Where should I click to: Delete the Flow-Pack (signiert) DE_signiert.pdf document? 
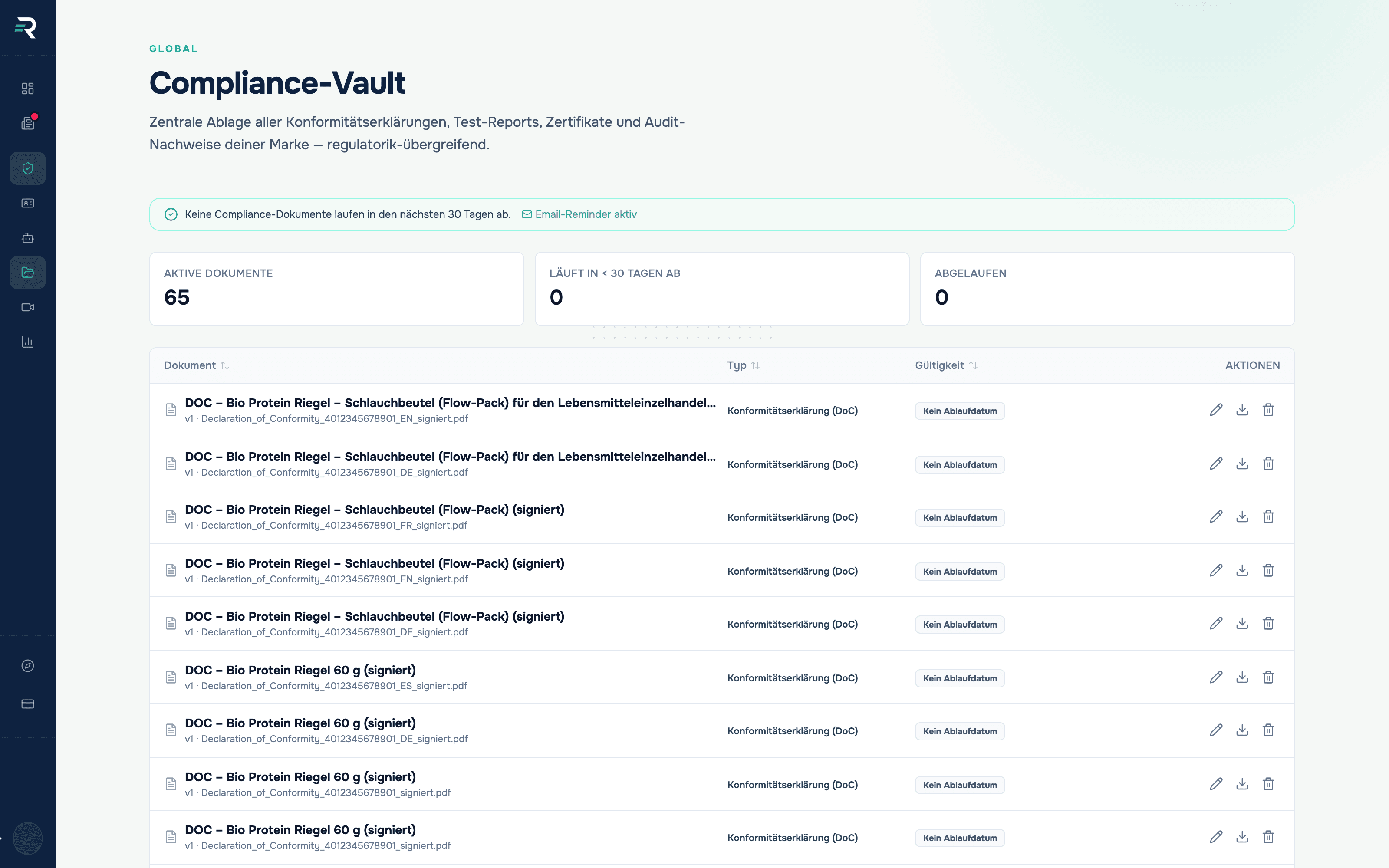pyautogui.click(x=1268, y=624)
